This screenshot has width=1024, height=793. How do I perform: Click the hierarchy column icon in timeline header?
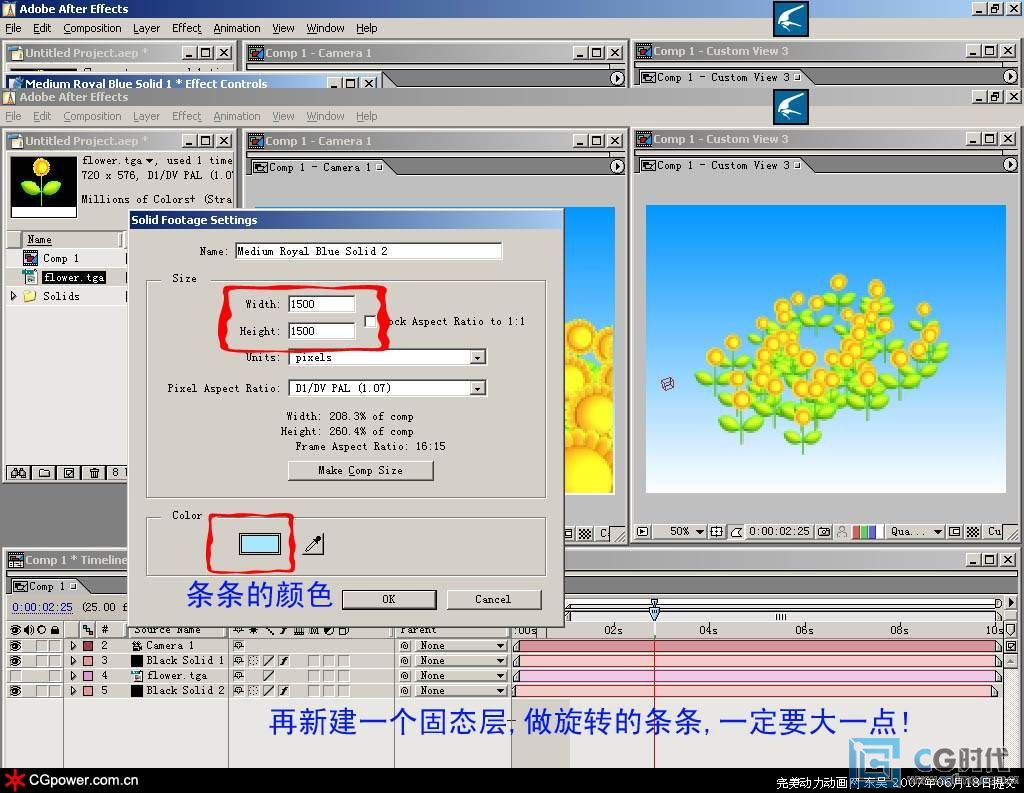coord(88,630)
